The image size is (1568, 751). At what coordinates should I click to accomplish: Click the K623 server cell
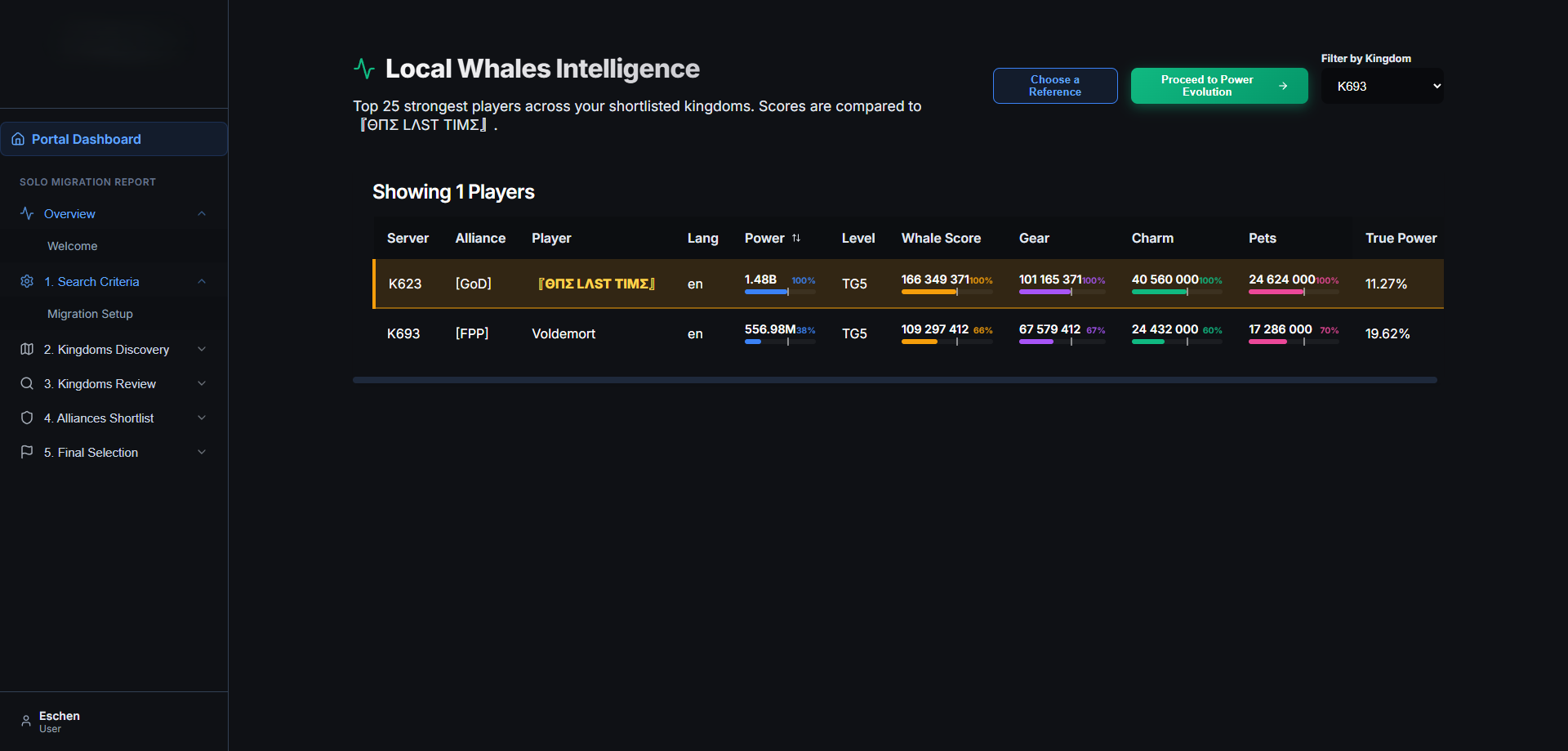point(405,284)
